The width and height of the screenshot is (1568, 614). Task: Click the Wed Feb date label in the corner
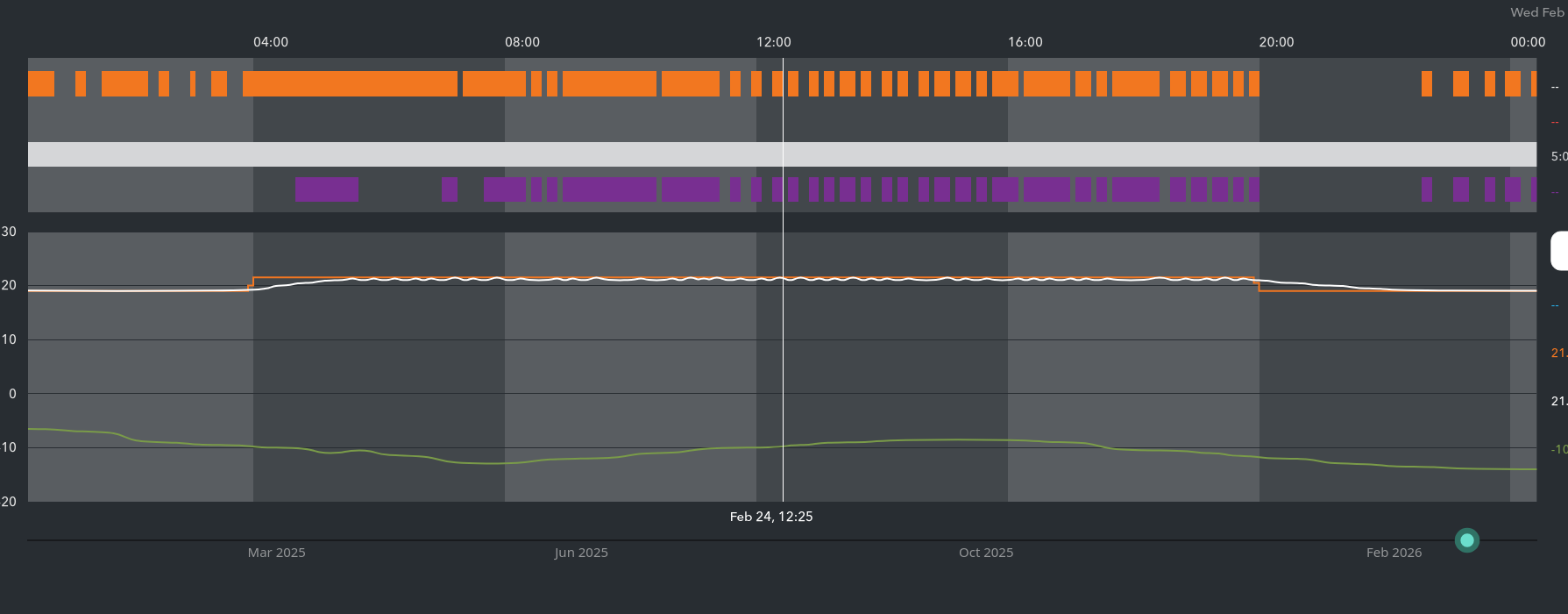(1538, 12)
